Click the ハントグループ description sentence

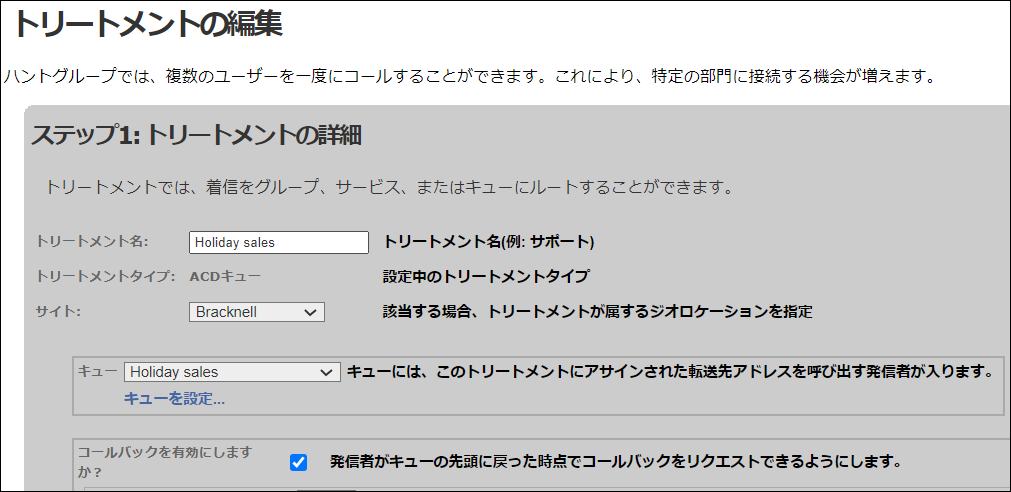470,77
